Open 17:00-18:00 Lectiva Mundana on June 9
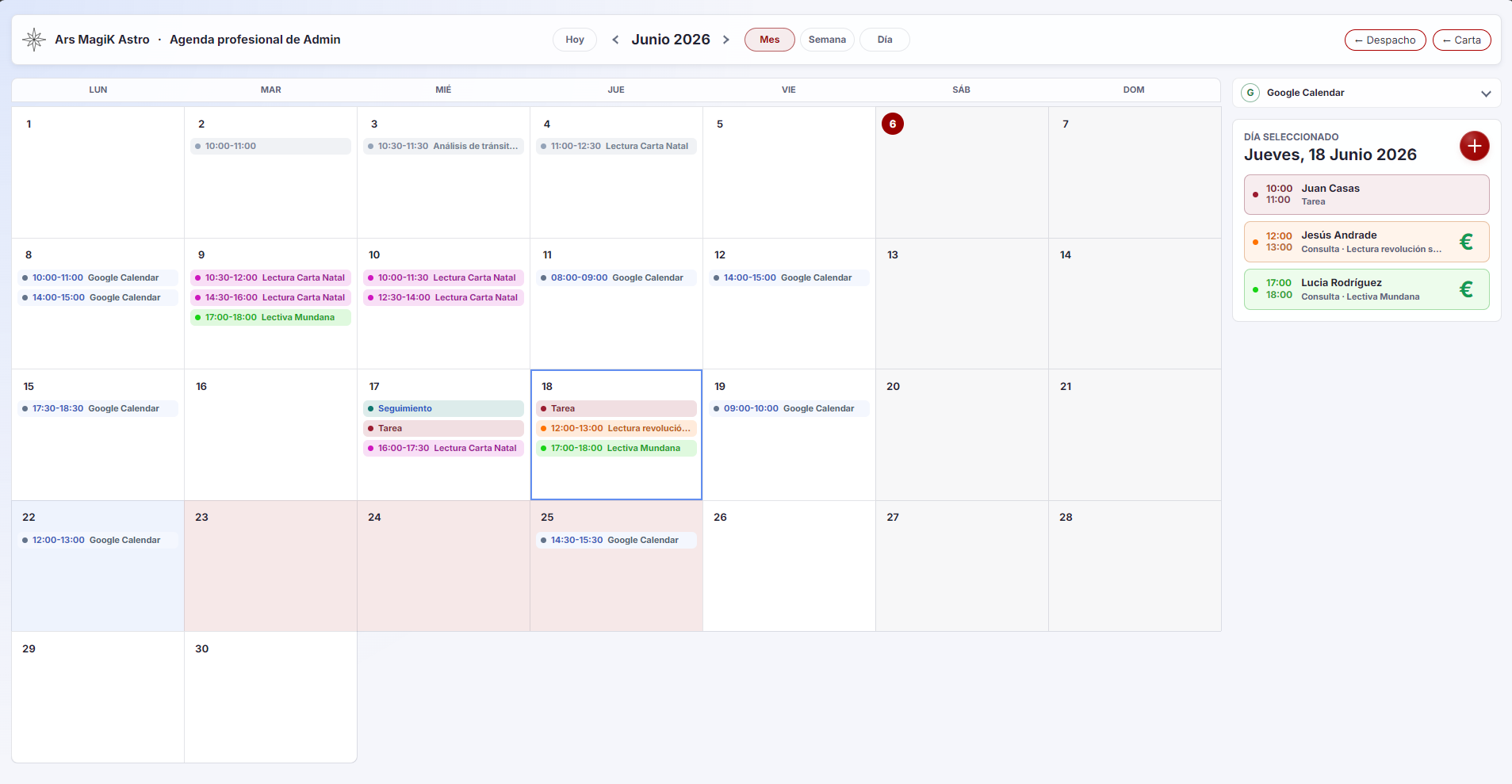 pos(270,318)
